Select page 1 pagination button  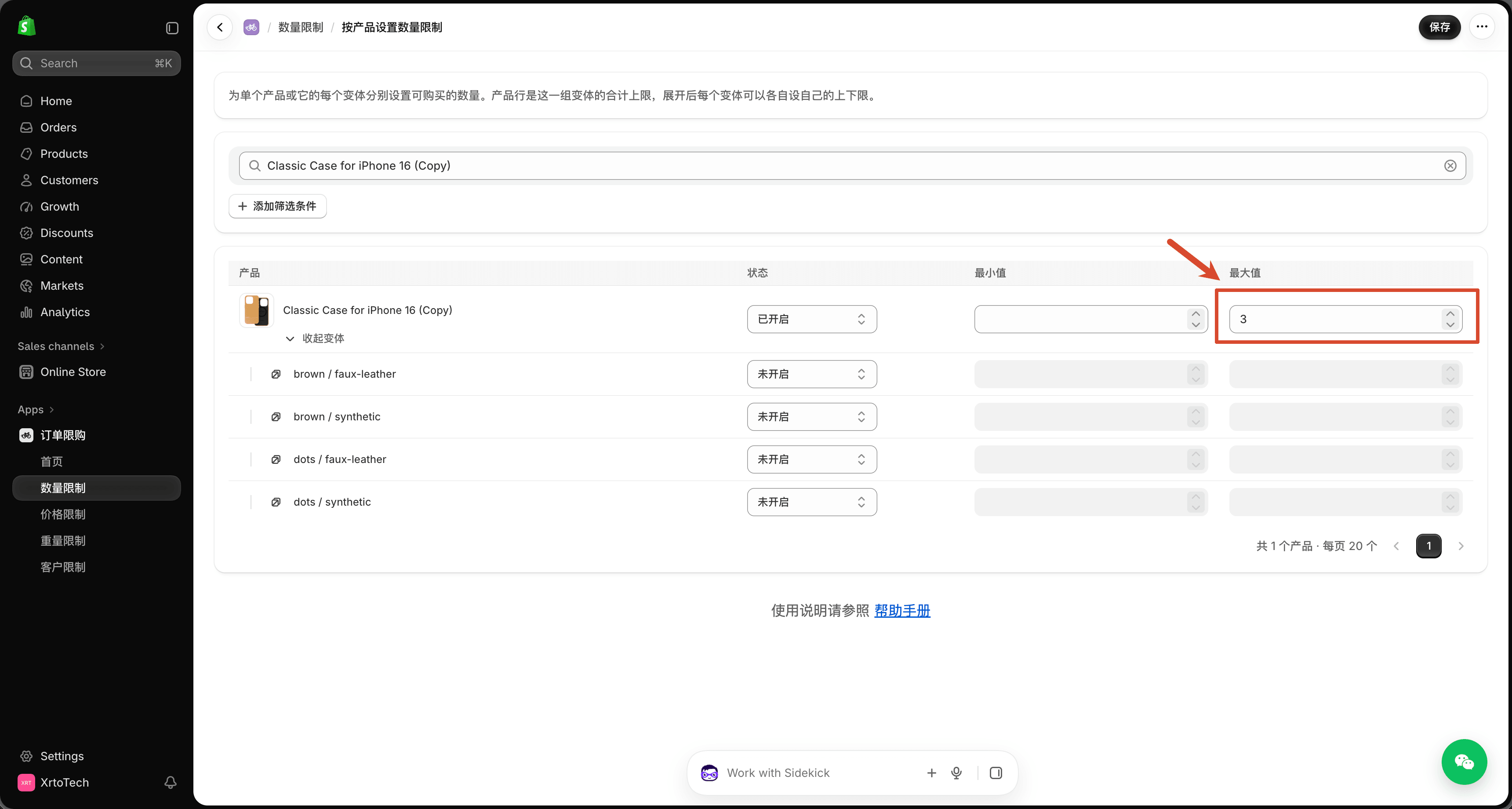pos(1428,546)
